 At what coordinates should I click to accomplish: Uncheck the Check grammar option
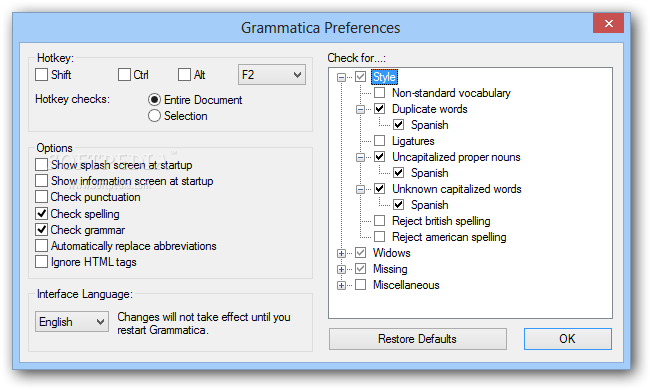[41, 230]
